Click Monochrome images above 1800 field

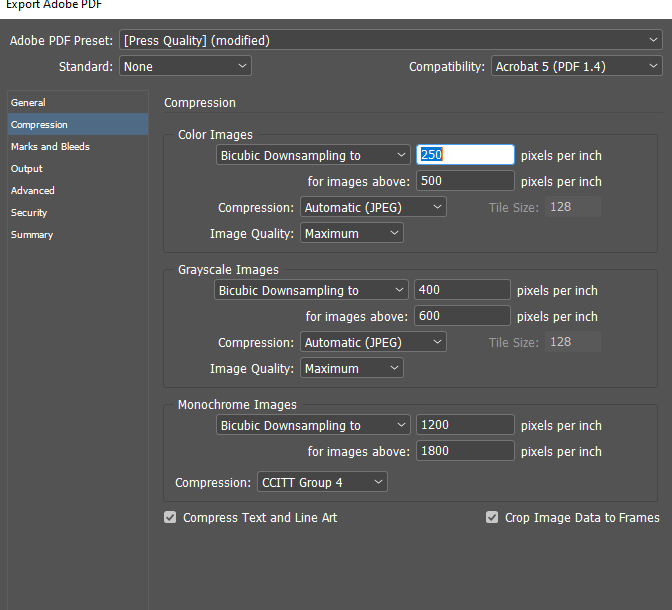click(x=464, y=452)
